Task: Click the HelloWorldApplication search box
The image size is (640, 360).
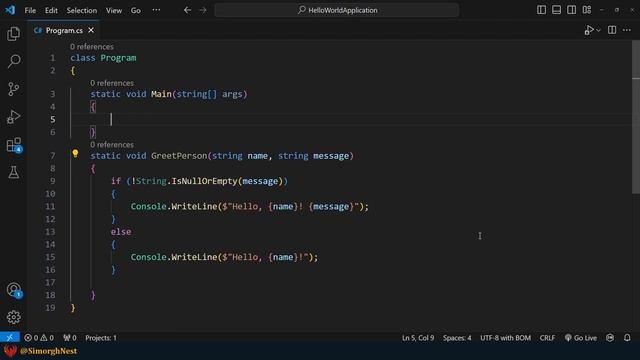Action: click(x=337, y=10)
